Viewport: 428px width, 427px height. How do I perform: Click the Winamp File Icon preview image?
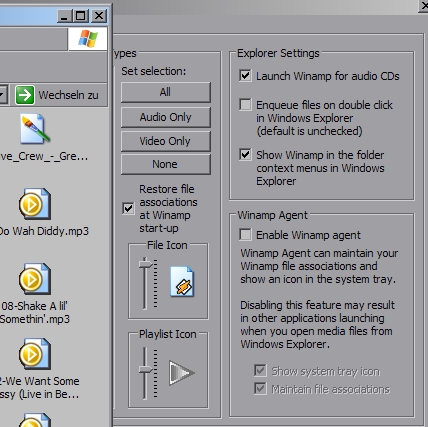182,281
